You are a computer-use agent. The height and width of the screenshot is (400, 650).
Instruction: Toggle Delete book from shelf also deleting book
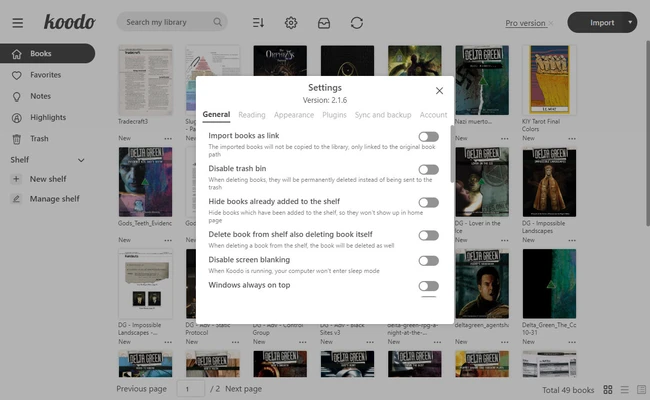(x=428, y=235)
